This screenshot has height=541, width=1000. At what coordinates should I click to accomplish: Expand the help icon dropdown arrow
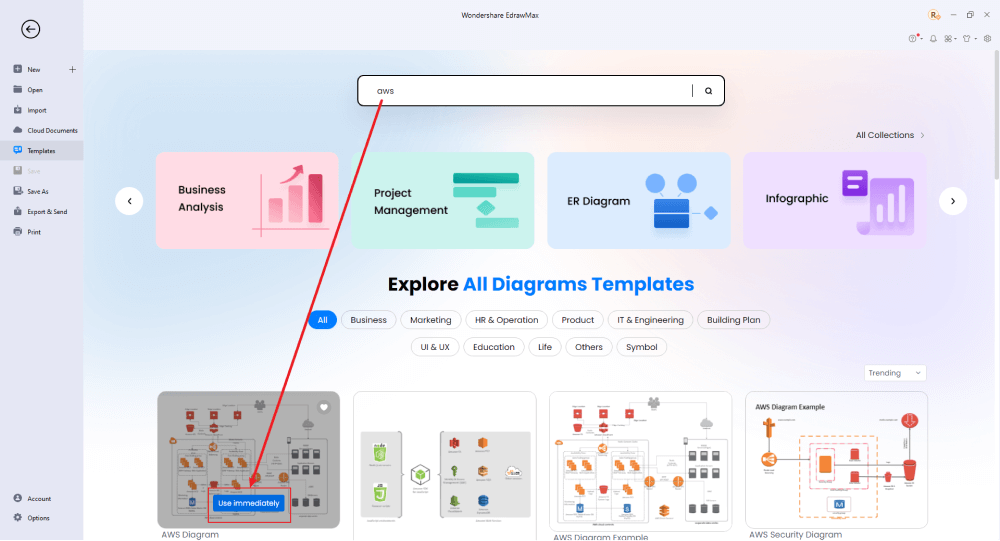[920, 40]
